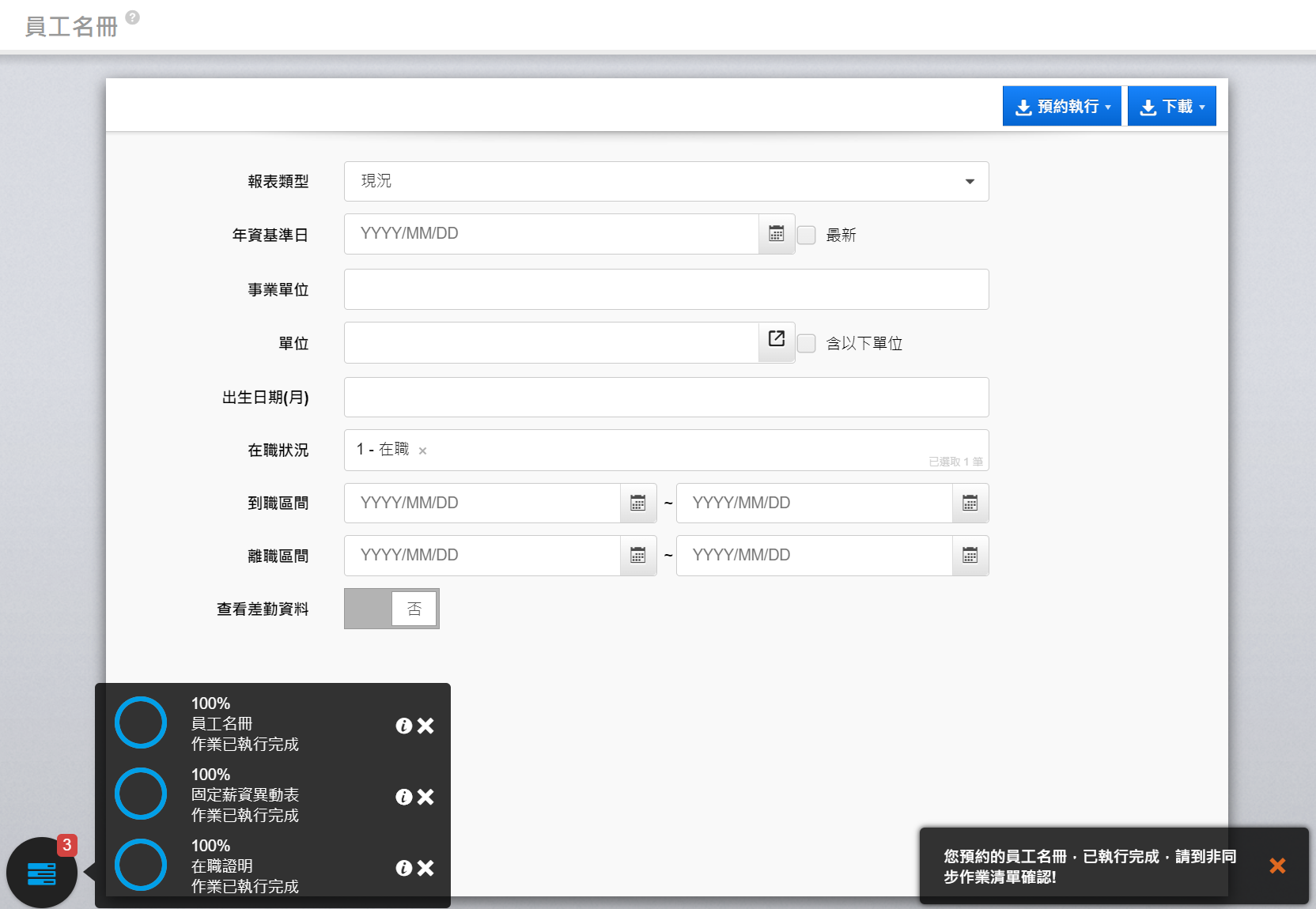Click the 出生日期(月) input field

click(666, 398)
